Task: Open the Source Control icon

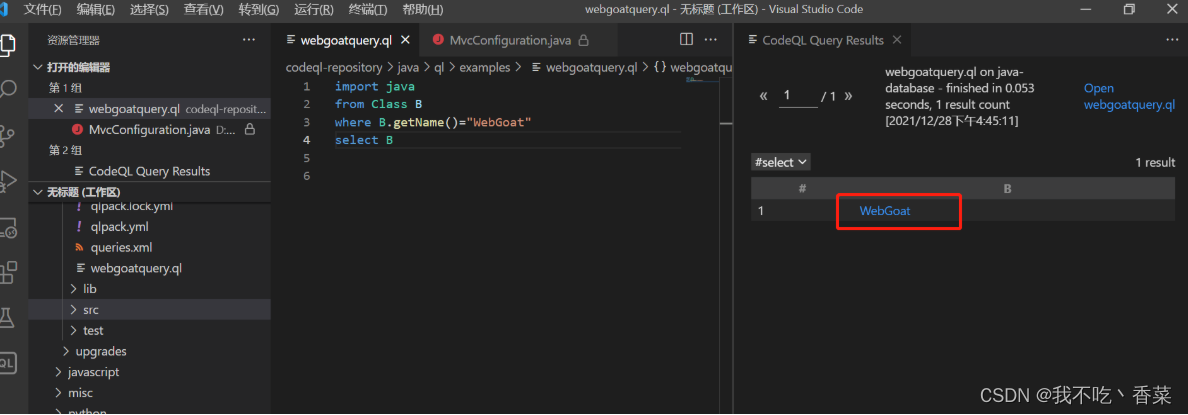Action: pos(7,136)
